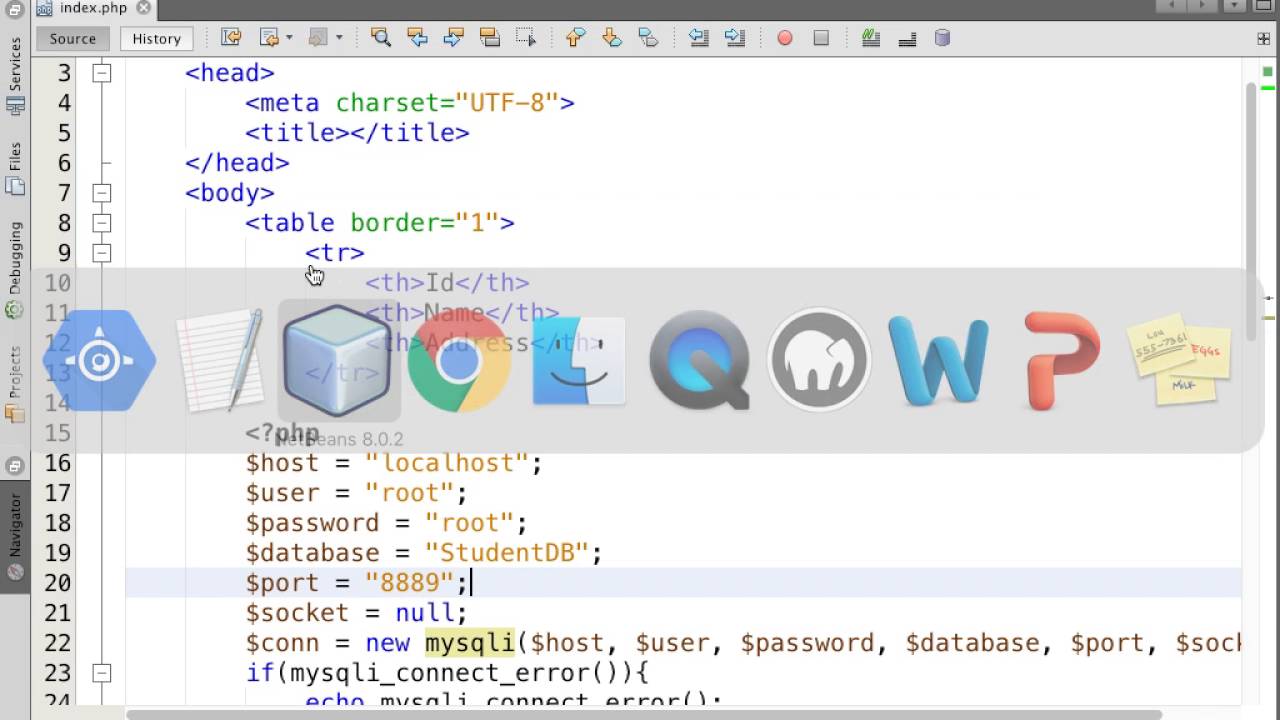Image resolution: width=1280 pixels, height=720 pixels.
Task: Toggle bookmark on current line
Action: 648,38
